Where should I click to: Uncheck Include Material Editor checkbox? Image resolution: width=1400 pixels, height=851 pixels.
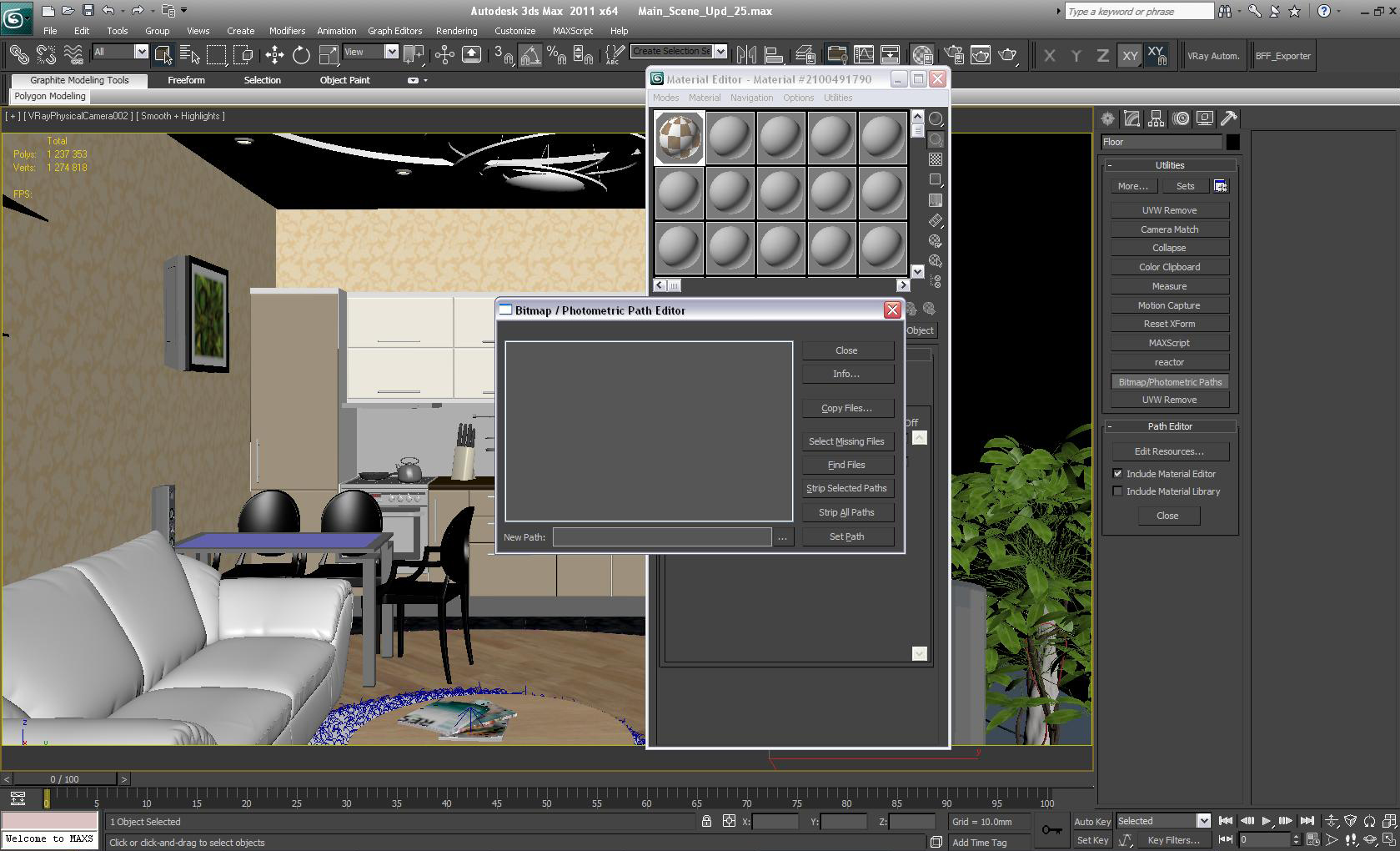coord(1117,474)
